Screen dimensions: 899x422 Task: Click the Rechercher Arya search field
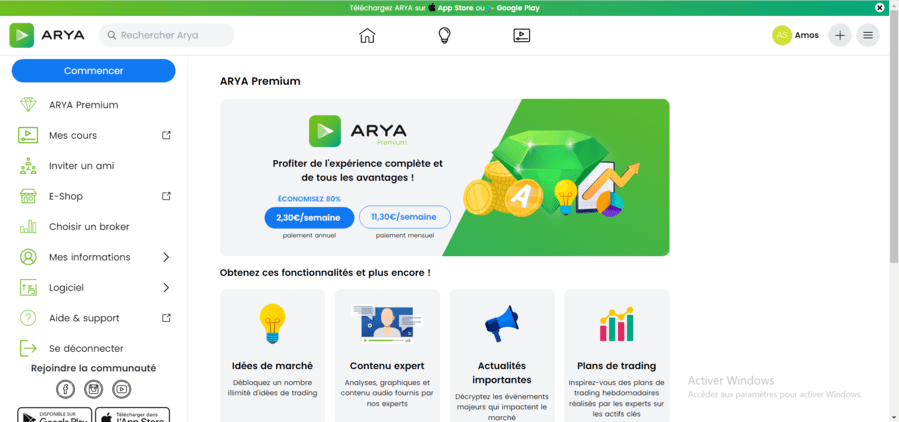tap(166, 36)
